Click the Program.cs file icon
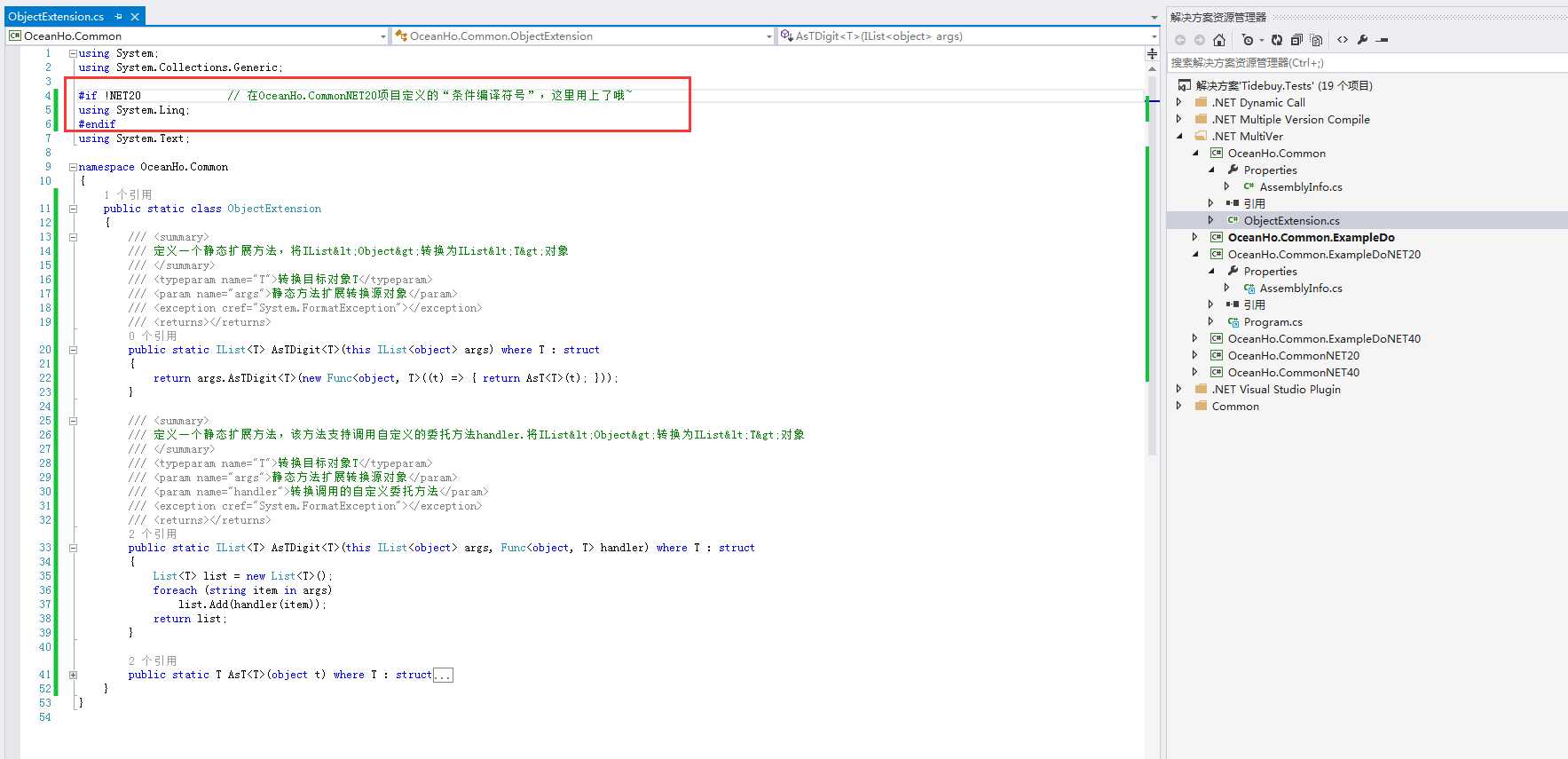1568x759 pixels. coord(1233,321)
